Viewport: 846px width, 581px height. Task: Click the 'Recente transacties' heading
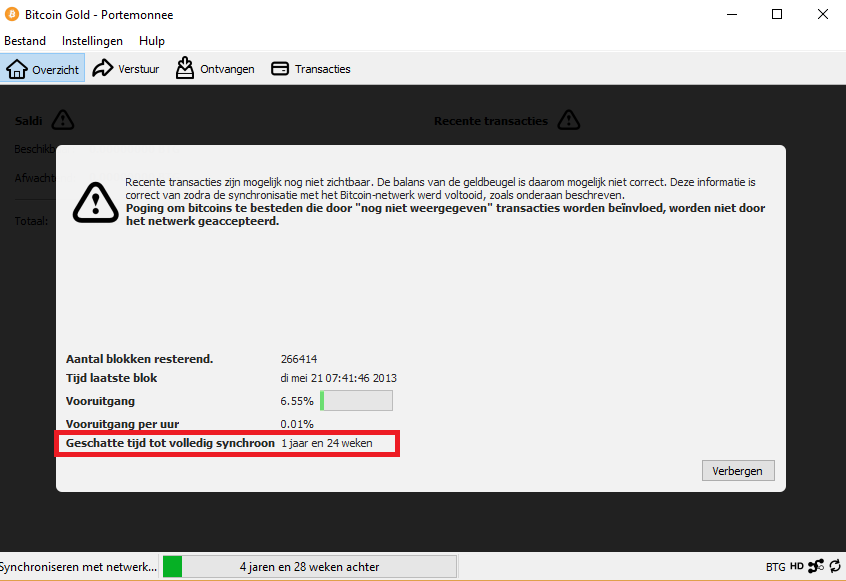pyautogui.click(x=490, y=121)
